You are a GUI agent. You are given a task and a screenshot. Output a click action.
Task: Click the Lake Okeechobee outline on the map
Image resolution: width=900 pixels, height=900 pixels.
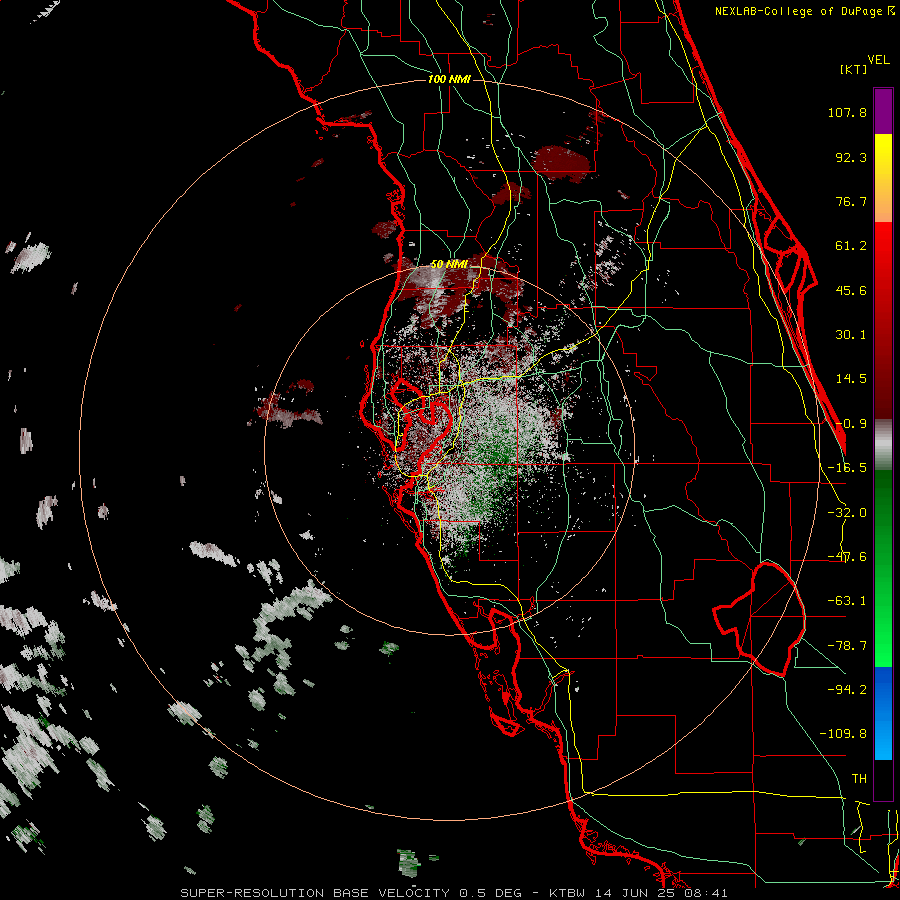click(759, 619)
